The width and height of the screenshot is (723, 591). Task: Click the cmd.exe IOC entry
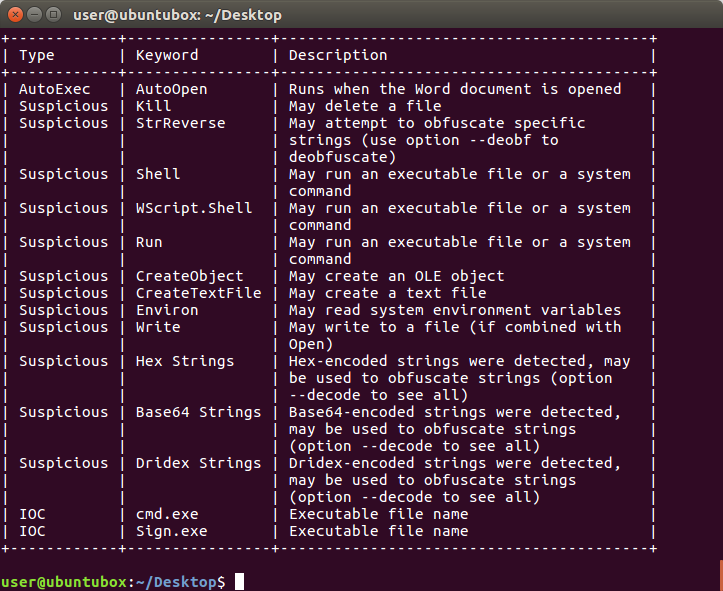pos(167,514)
